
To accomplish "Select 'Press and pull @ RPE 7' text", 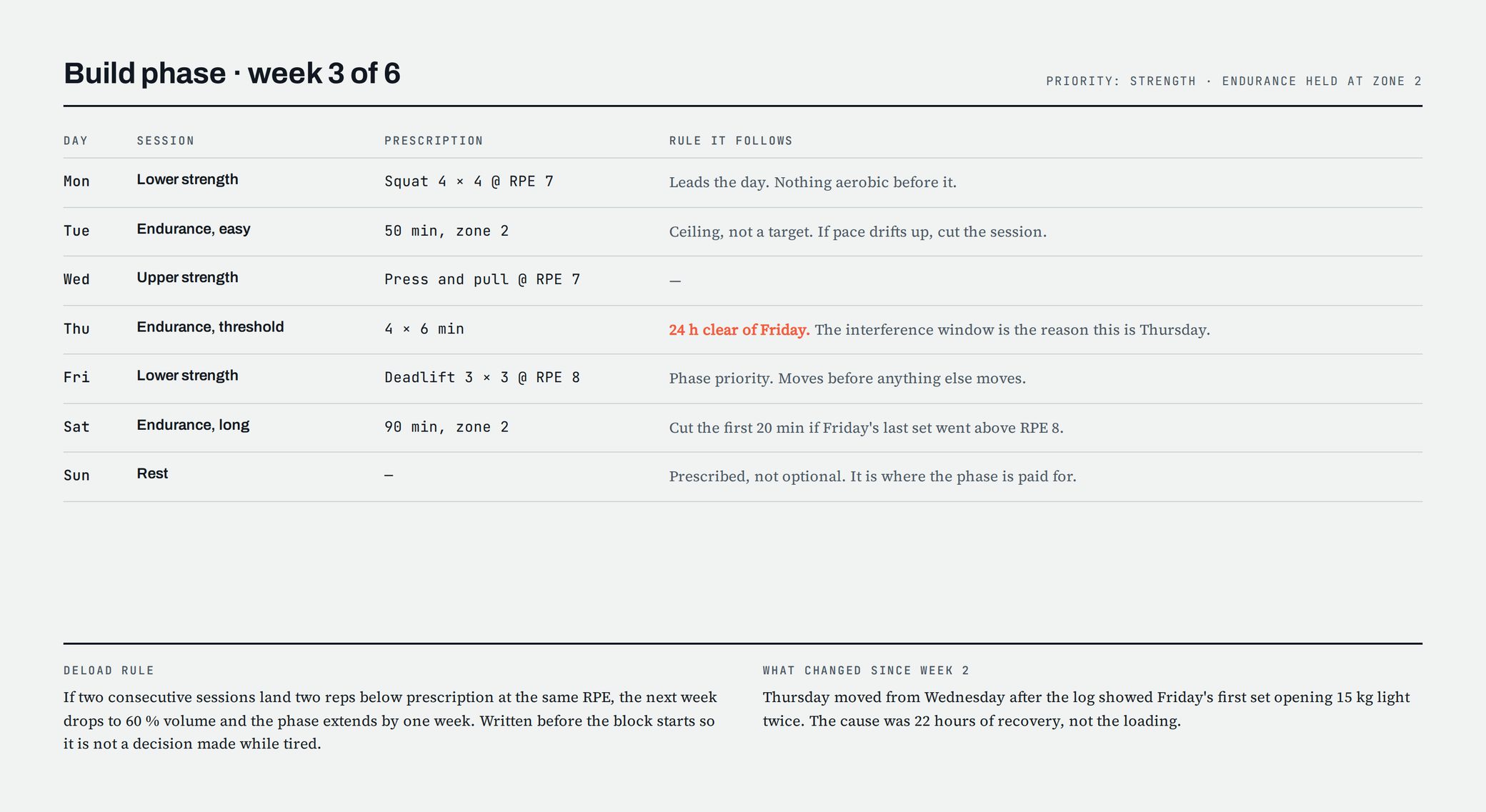I will [482, 279].
